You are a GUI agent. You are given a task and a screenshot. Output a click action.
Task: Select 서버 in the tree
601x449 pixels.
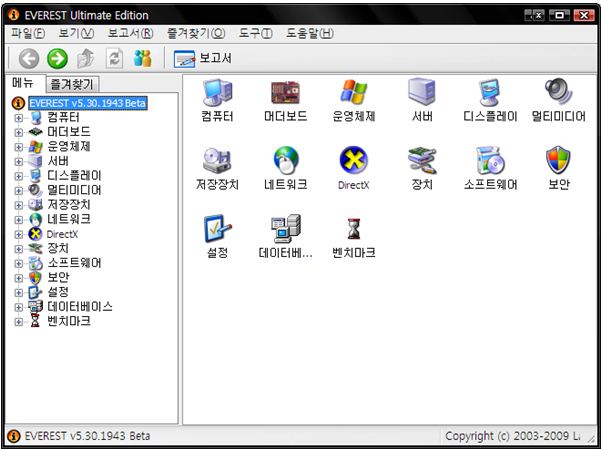[x=58, y=161]
